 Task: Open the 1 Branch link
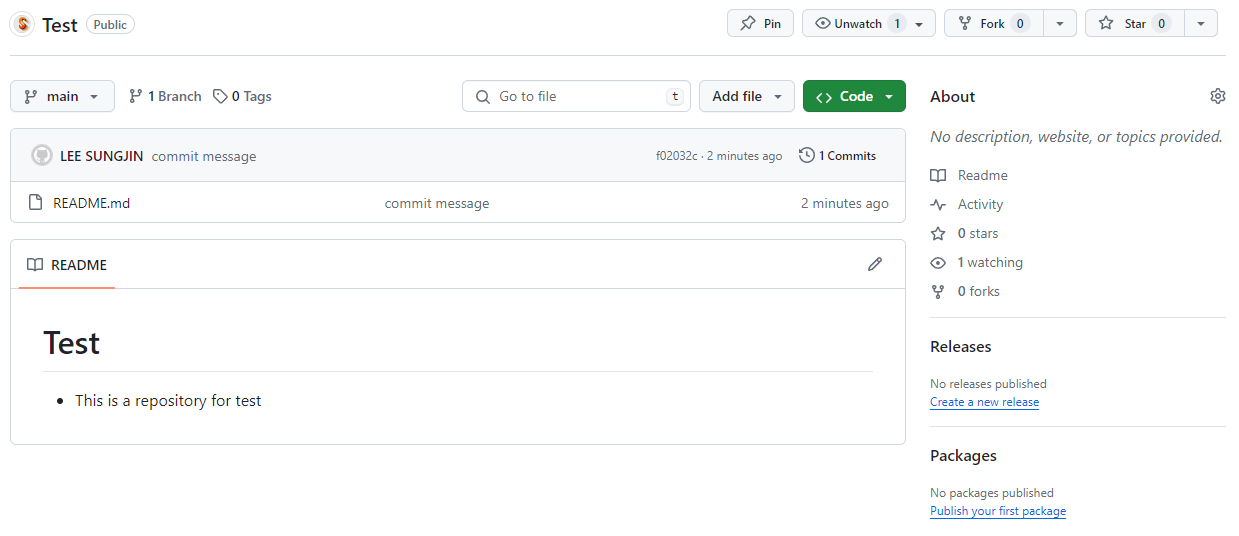165,96
